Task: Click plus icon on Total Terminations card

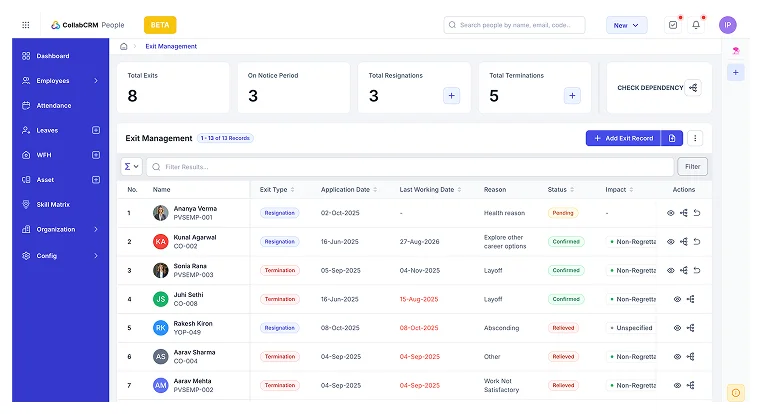Action: (x=572, y=96)
